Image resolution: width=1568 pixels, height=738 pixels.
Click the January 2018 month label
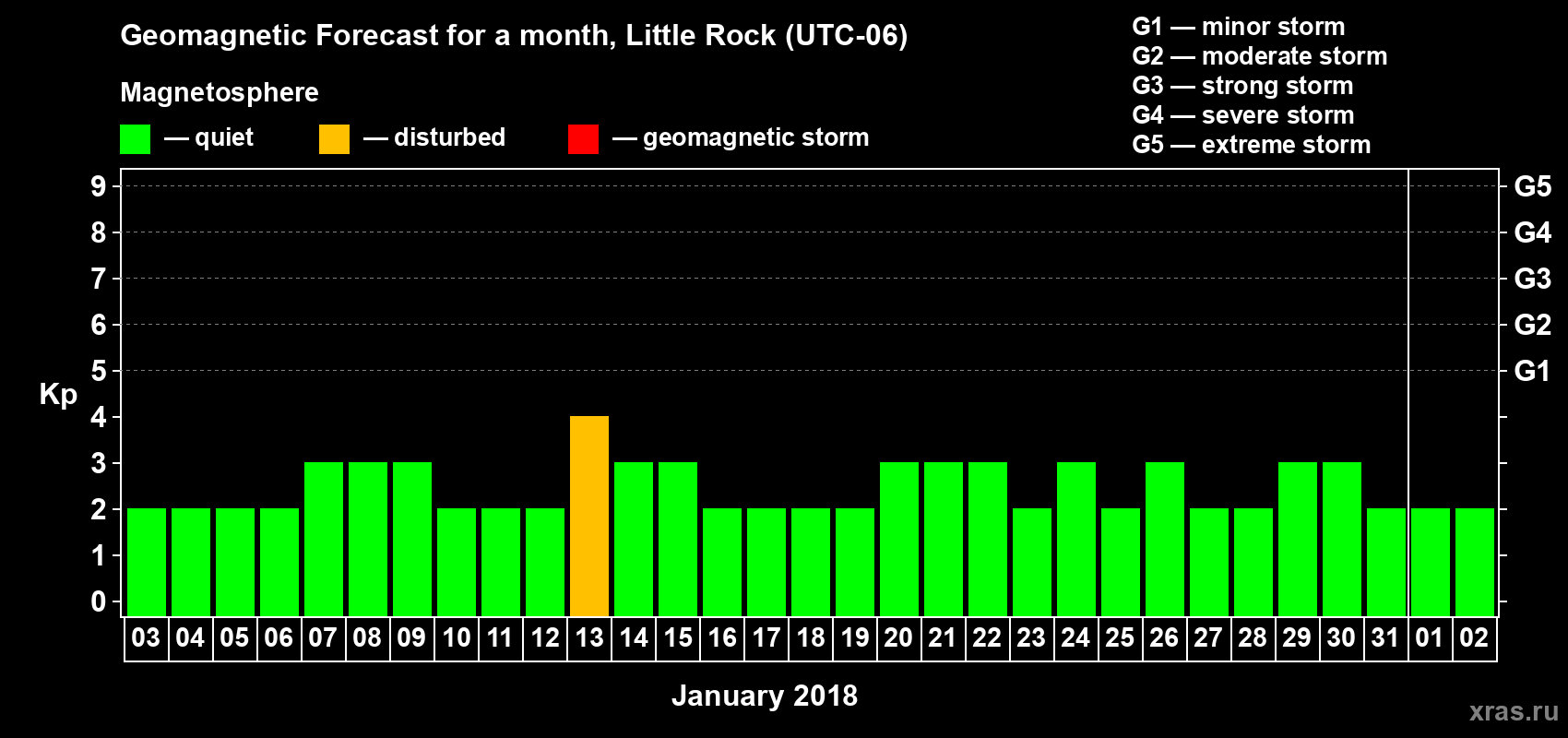(x=764, y=696)
